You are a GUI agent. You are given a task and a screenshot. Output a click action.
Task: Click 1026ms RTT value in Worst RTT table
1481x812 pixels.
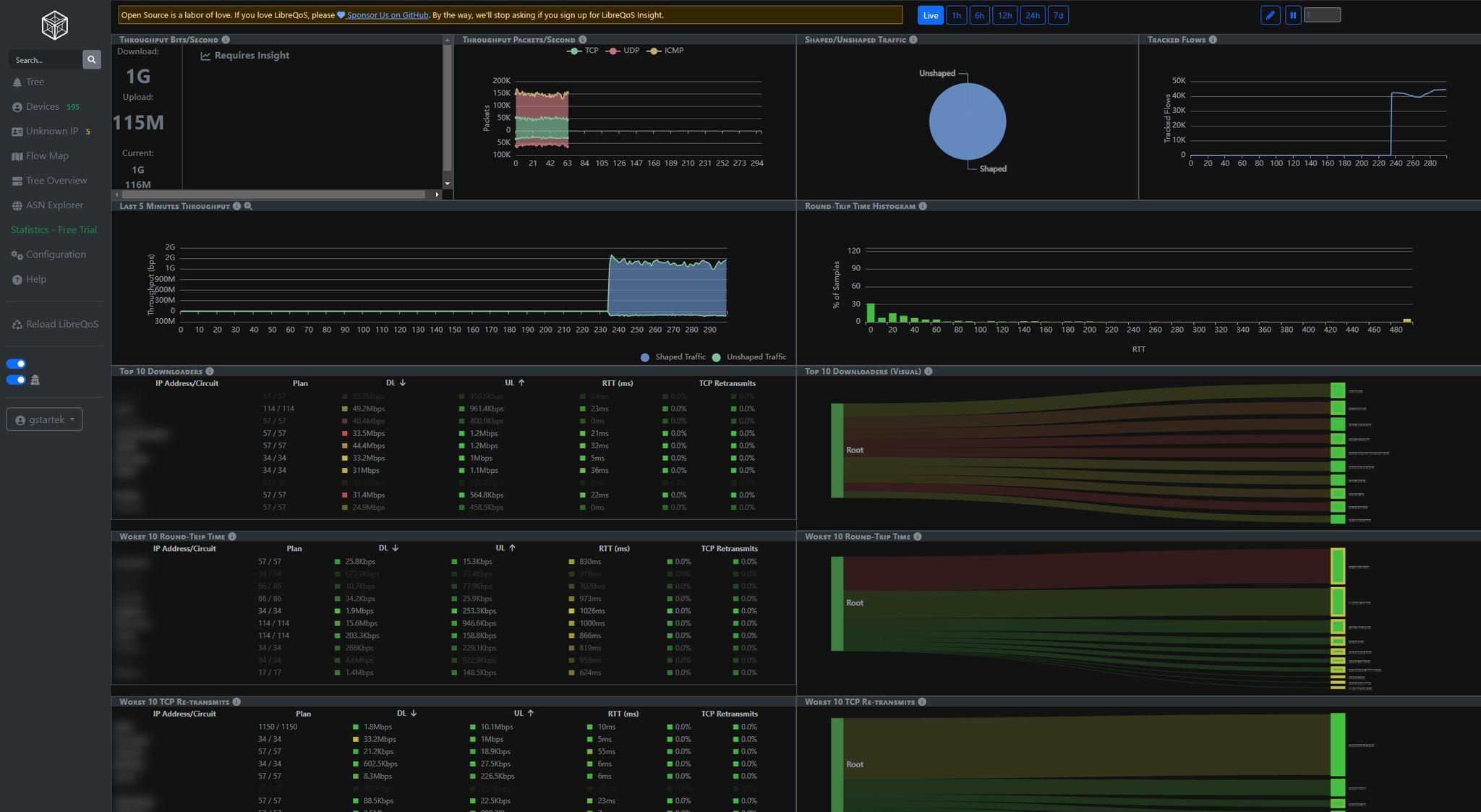(592, 611)
